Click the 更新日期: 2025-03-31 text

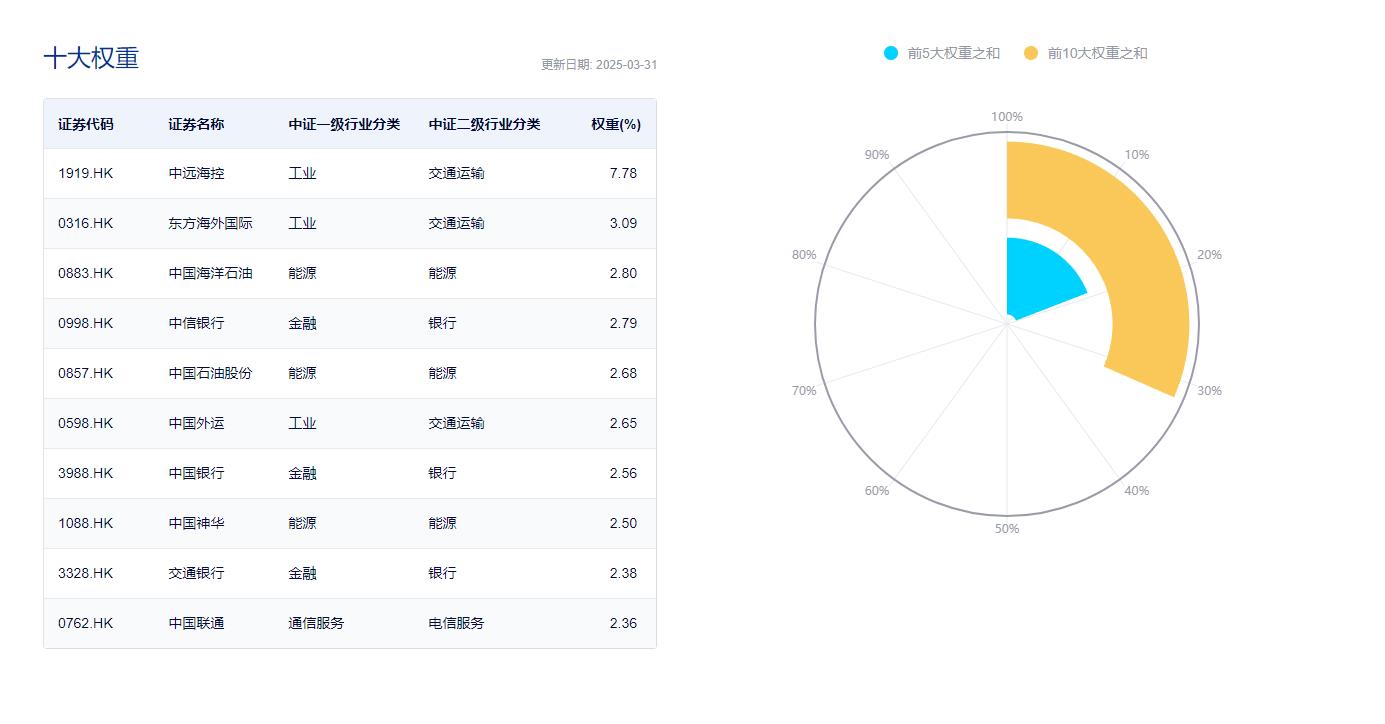(599, 64)
